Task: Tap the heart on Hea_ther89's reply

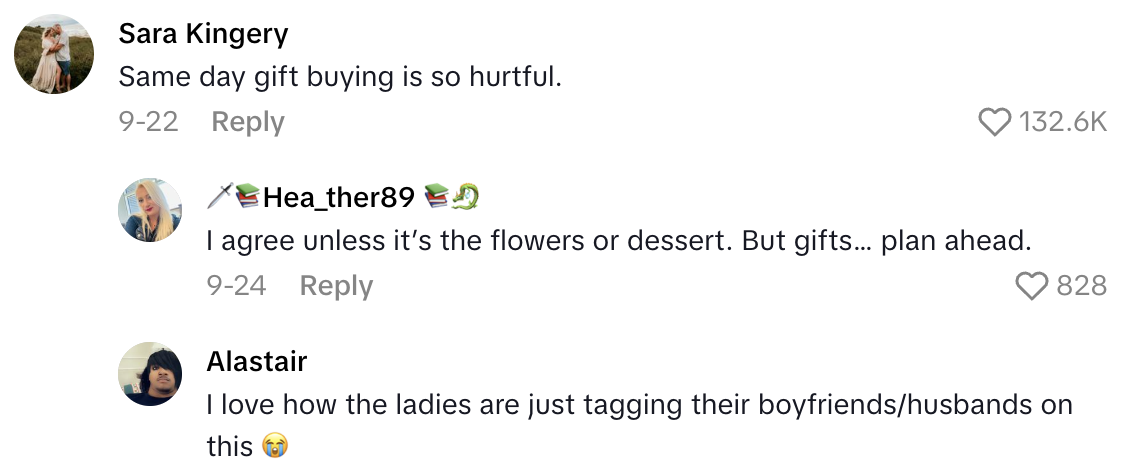Action: point(1031,286)
